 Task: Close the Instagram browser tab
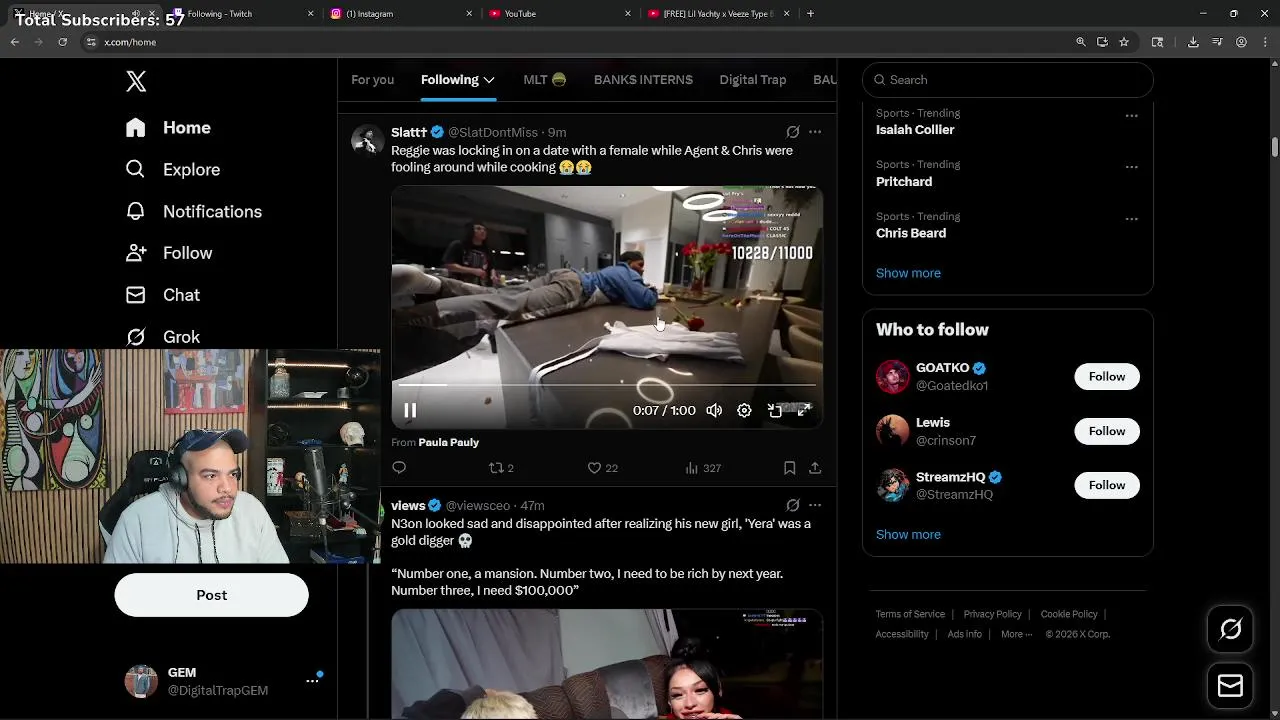469,14
